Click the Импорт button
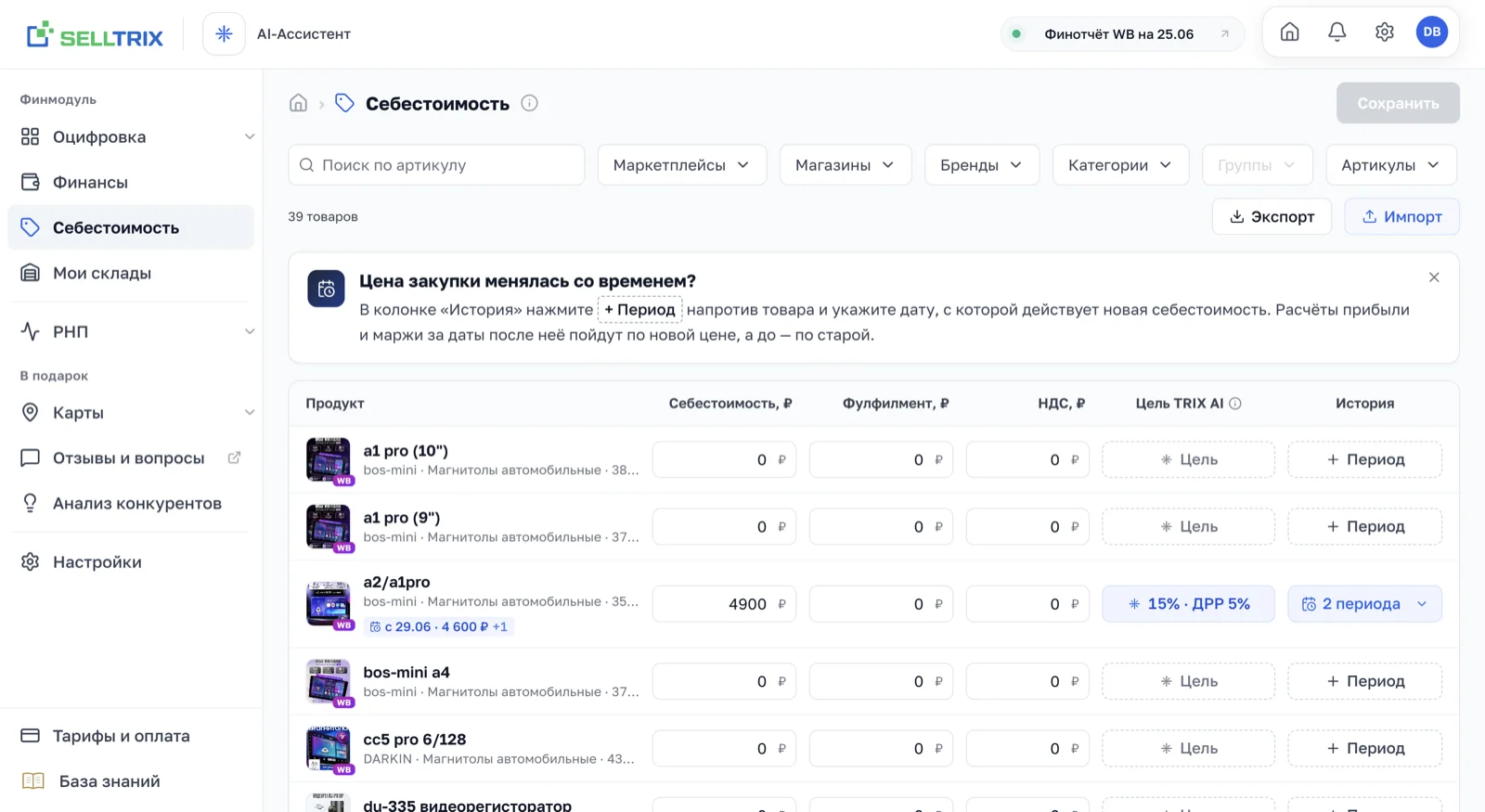This screenshot has height=812, width=1485. [1401, 216]
